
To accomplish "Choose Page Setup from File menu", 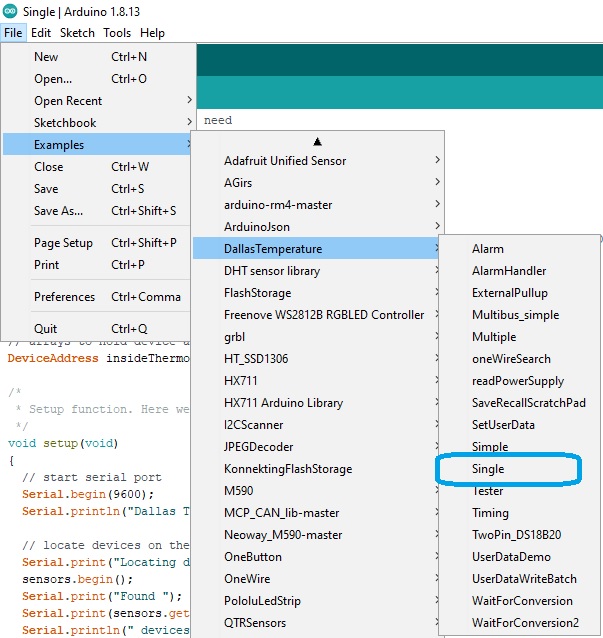I will (63, 243).
